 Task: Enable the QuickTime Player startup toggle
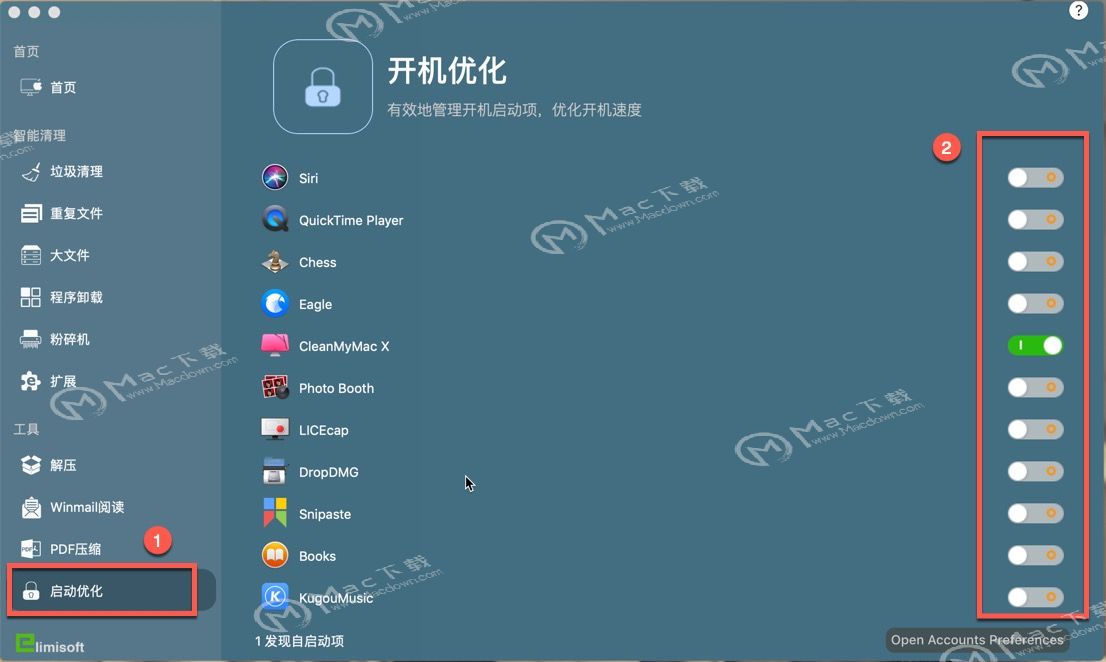[x=1035, y=220]
